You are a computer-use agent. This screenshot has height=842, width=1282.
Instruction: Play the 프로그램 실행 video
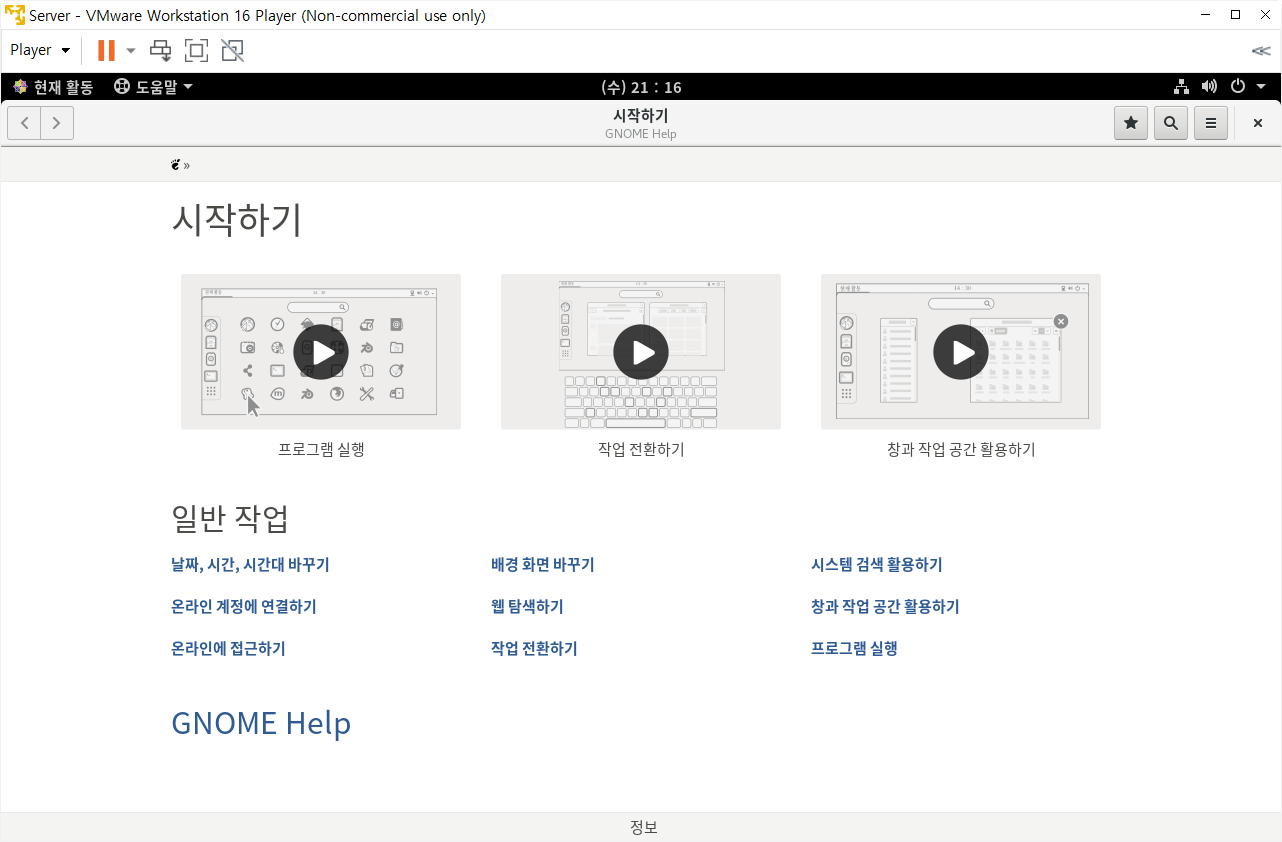click(x=321, y=352)
